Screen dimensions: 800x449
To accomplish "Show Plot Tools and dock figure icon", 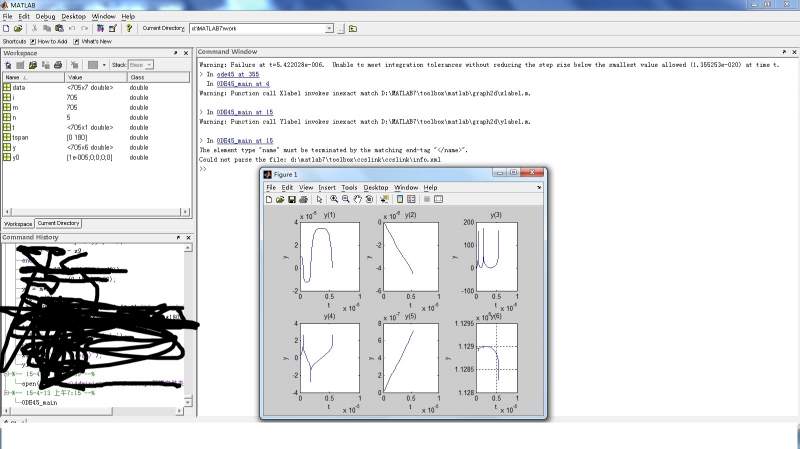I will point(438,199).
